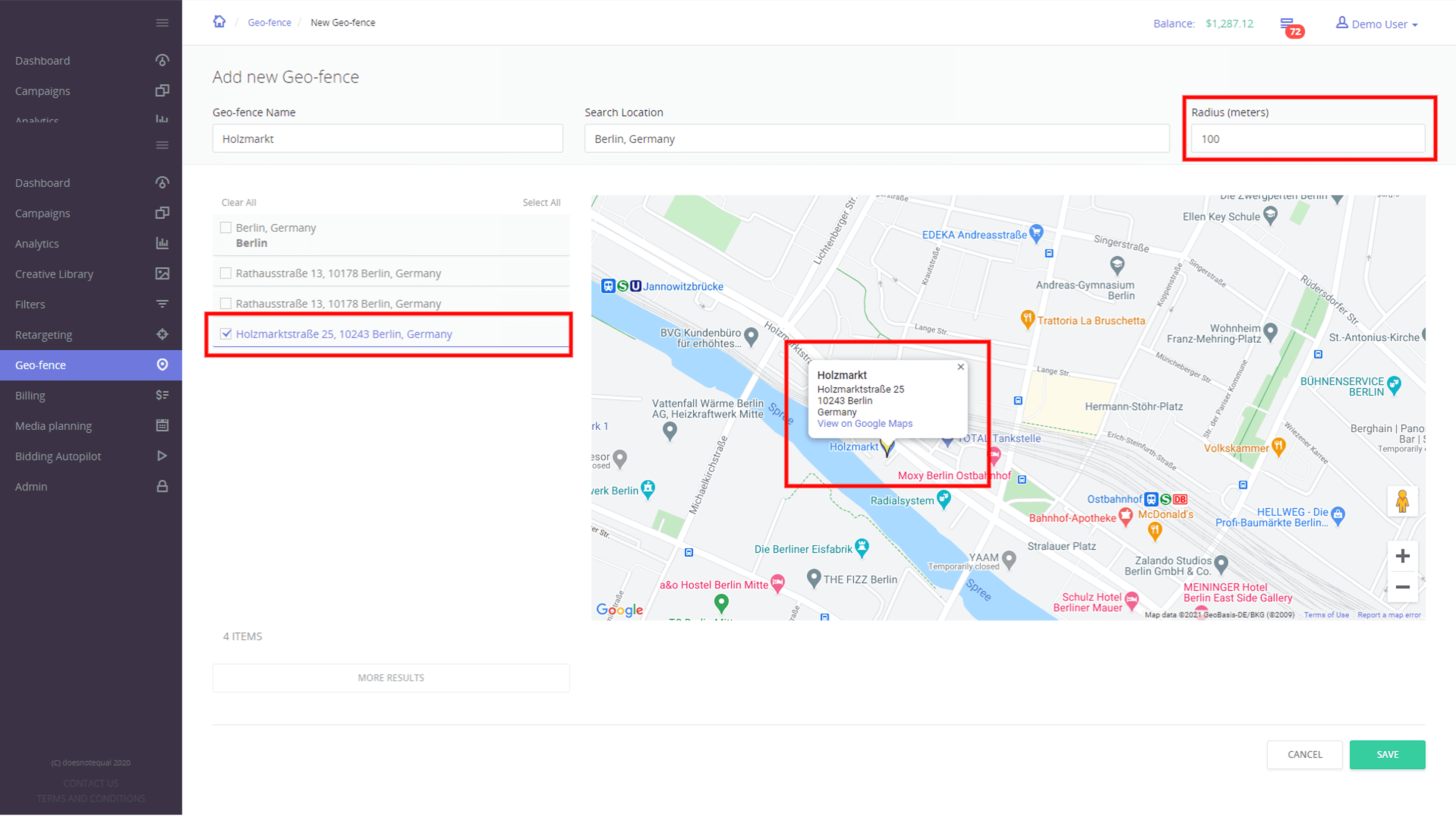This screenshot has width=1456, height=816.
Task: Open the Creative Library image icon
Action: click(162, 274)
